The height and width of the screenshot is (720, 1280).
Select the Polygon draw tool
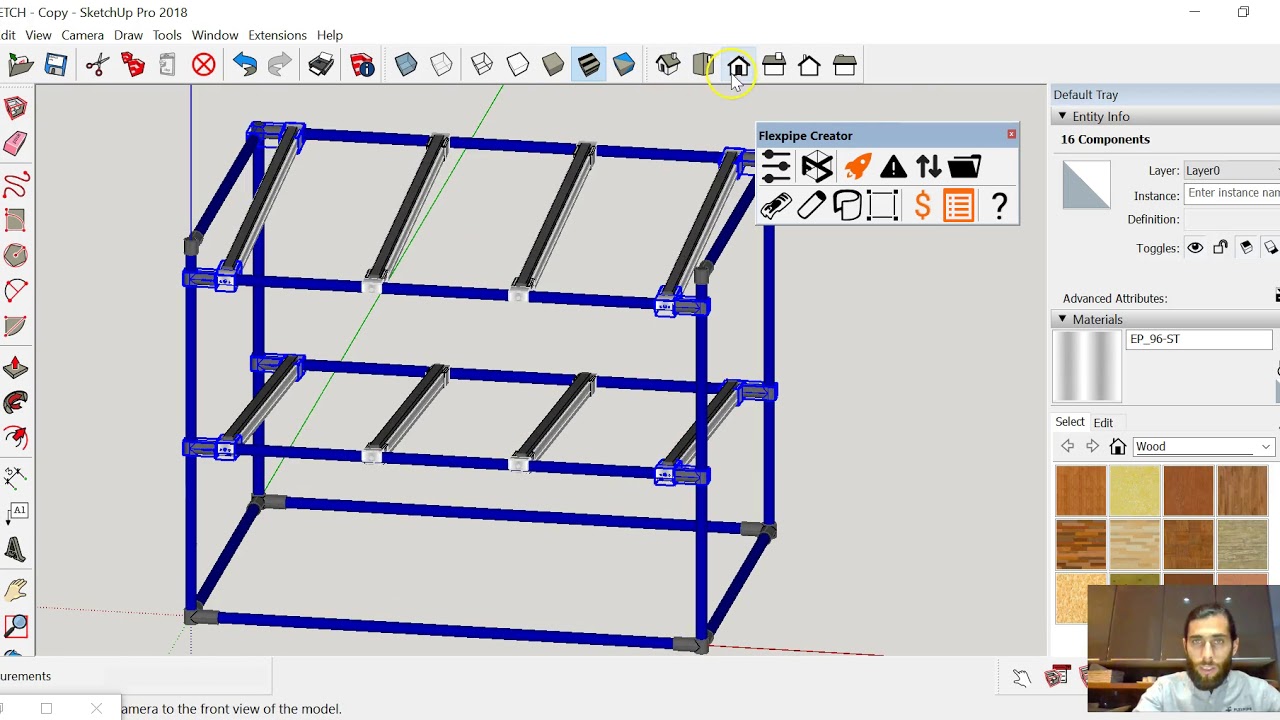click(x=15, y=256)
